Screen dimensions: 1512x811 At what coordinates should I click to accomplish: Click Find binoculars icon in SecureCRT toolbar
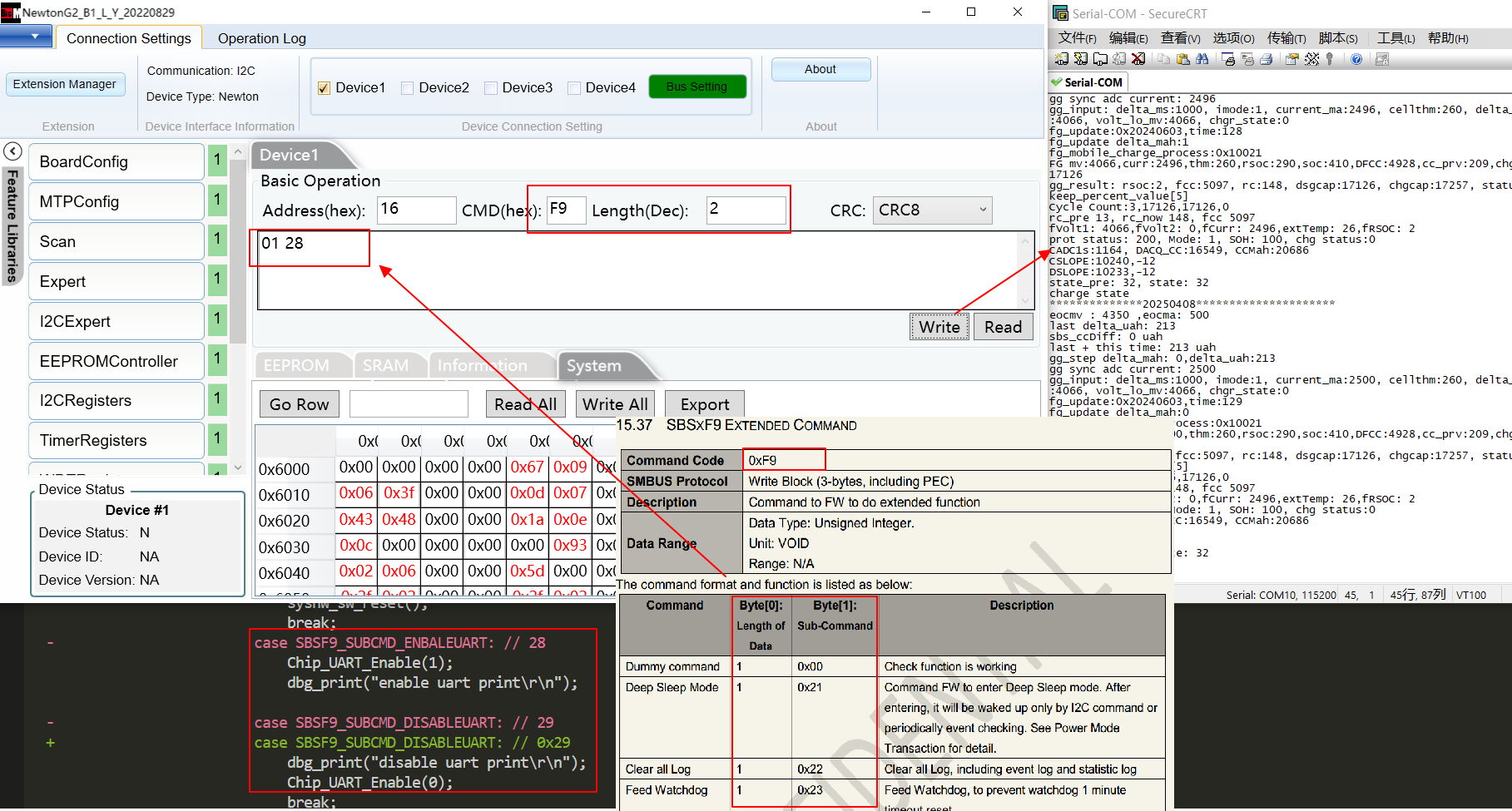click(x=1202, y=59)
